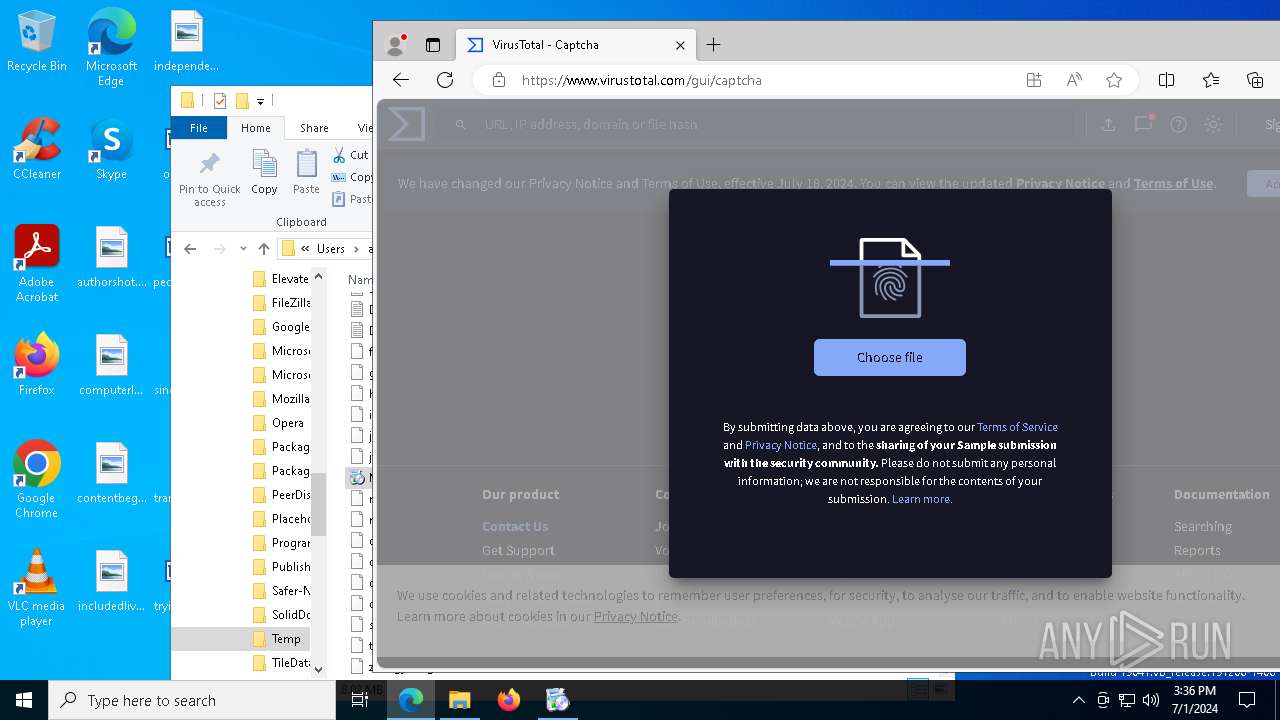Open Explorer recent locations dropdown
The image size is (1280, 720).
click(243, 248)
